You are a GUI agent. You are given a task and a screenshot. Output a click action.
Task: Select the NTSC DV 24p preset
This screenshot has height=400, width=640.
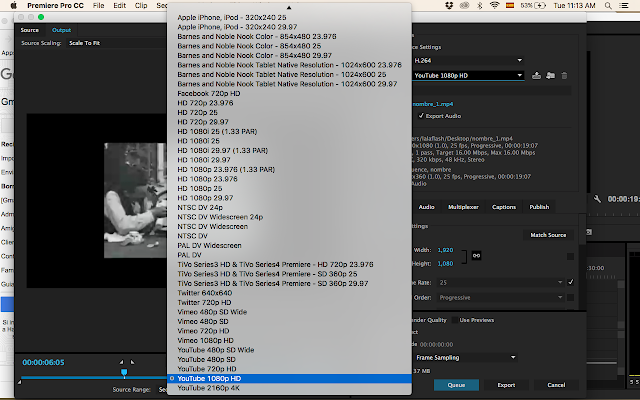click(x=289, y=207)
